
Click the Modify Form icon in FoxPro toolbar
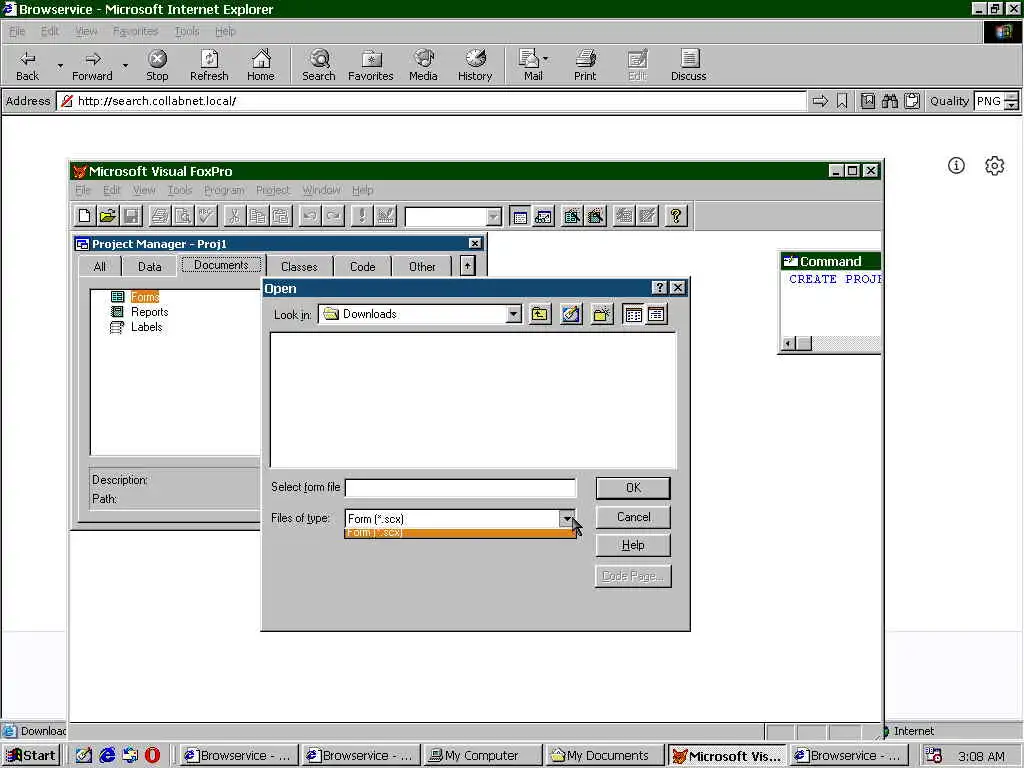pyautogui.click(x=385, y=216)
